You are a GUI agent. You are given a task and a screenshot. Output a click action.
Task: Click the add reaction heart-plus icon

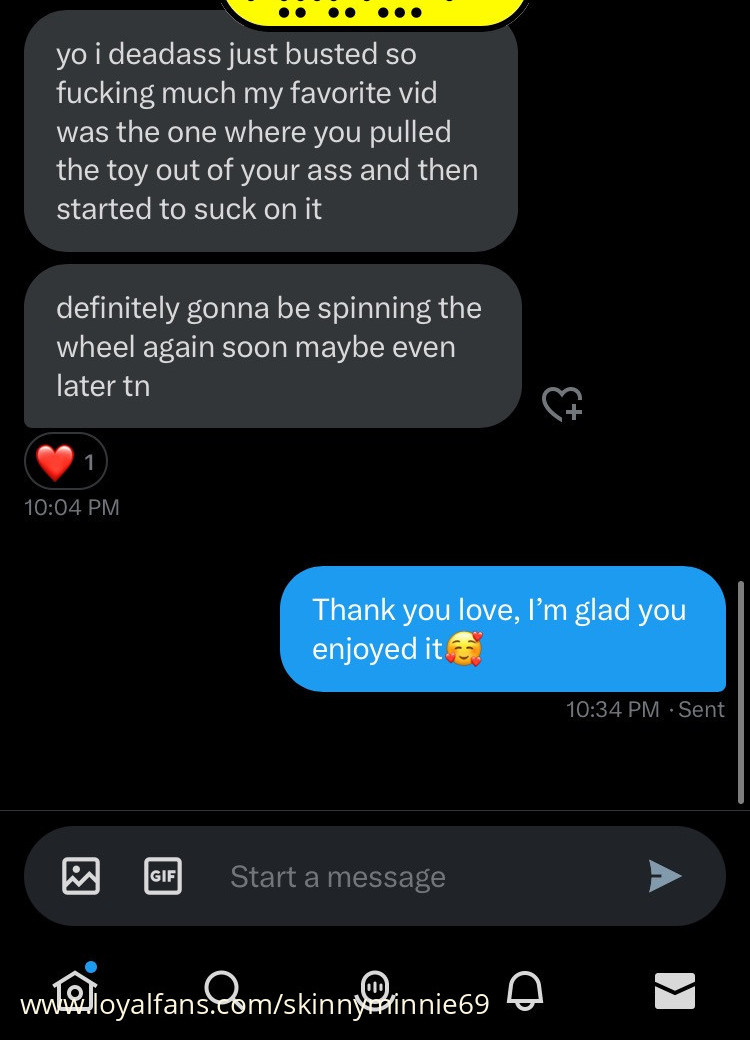pos(561,403)
